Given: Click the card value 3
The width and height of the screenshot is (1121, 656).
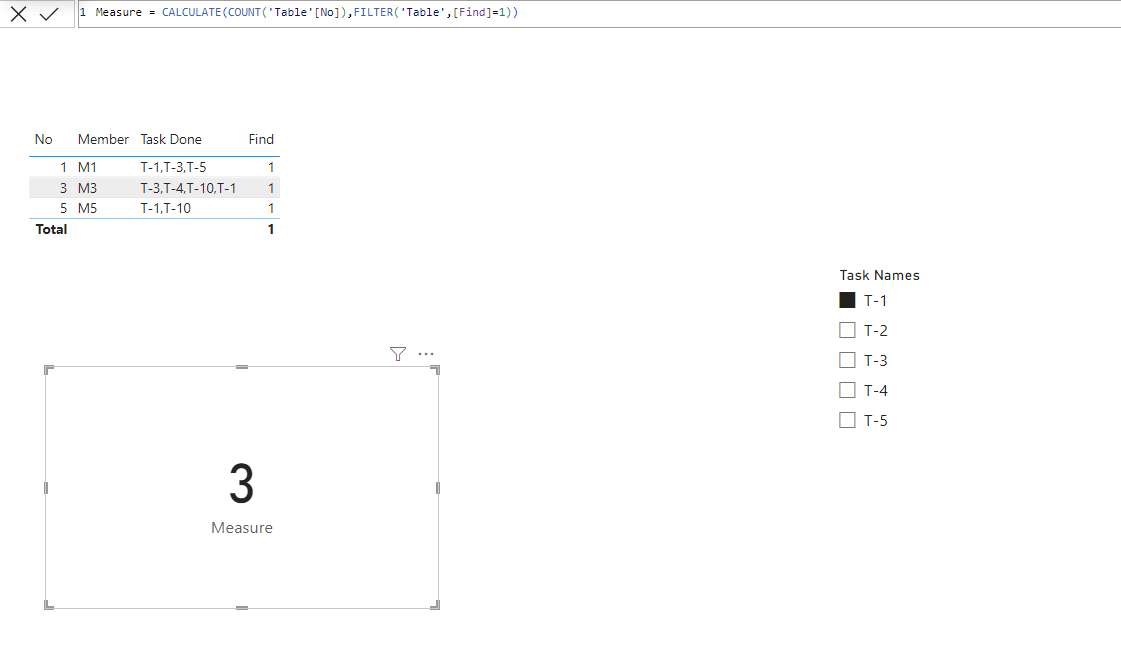Looking at the screenshot, I should pyautogui.click(x=242, y=484).
